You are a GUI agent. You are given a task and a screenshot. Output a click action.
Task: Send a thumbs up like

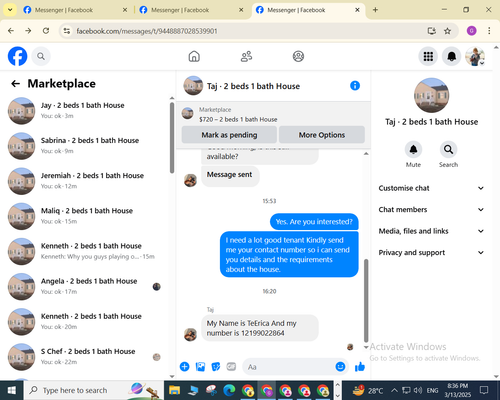pos(360,367)
